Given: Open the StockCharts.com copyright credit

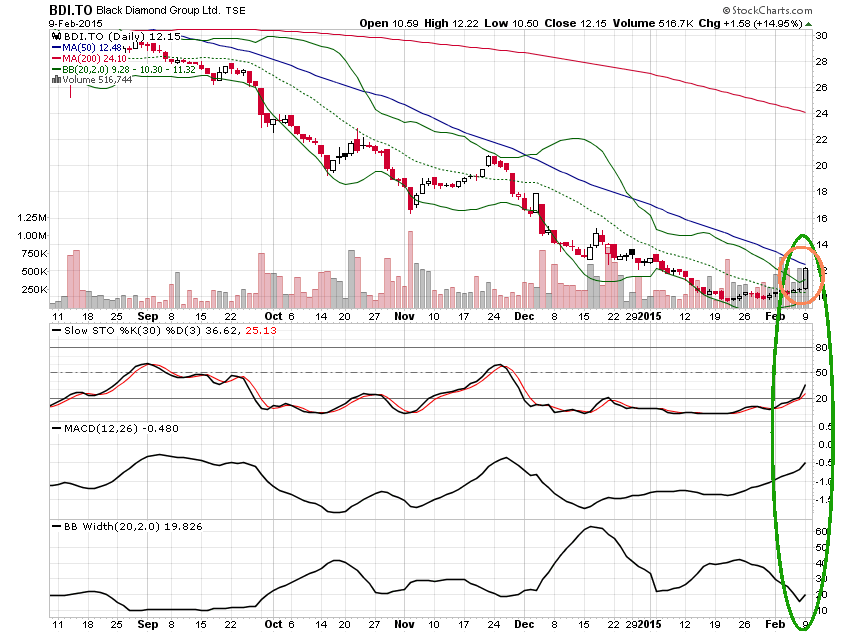Looking at the screenshot, I should pyautogui.click(x=767, y=10).
